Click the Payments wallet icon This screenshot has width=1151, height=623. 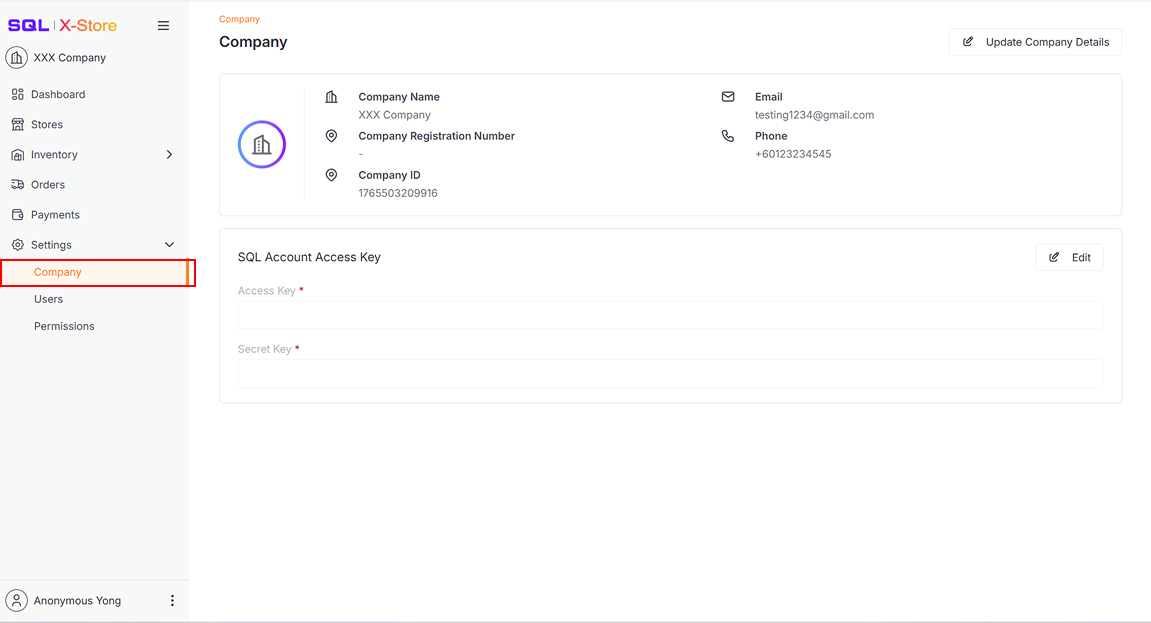(x=17, y=215)
